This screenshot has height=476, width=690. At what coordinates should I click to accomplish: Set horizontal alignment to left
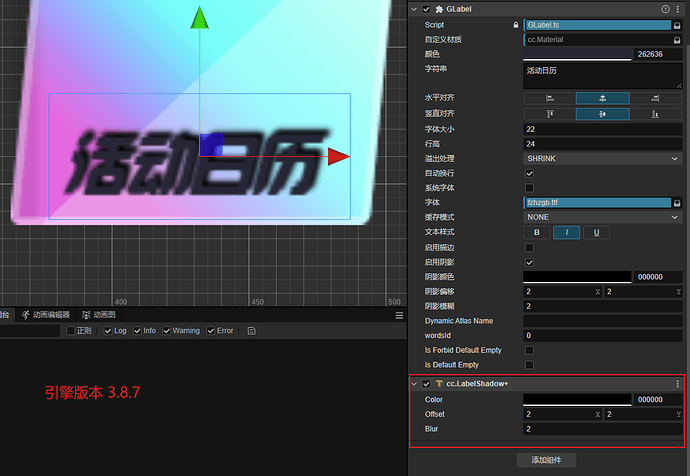click(550, 98)
